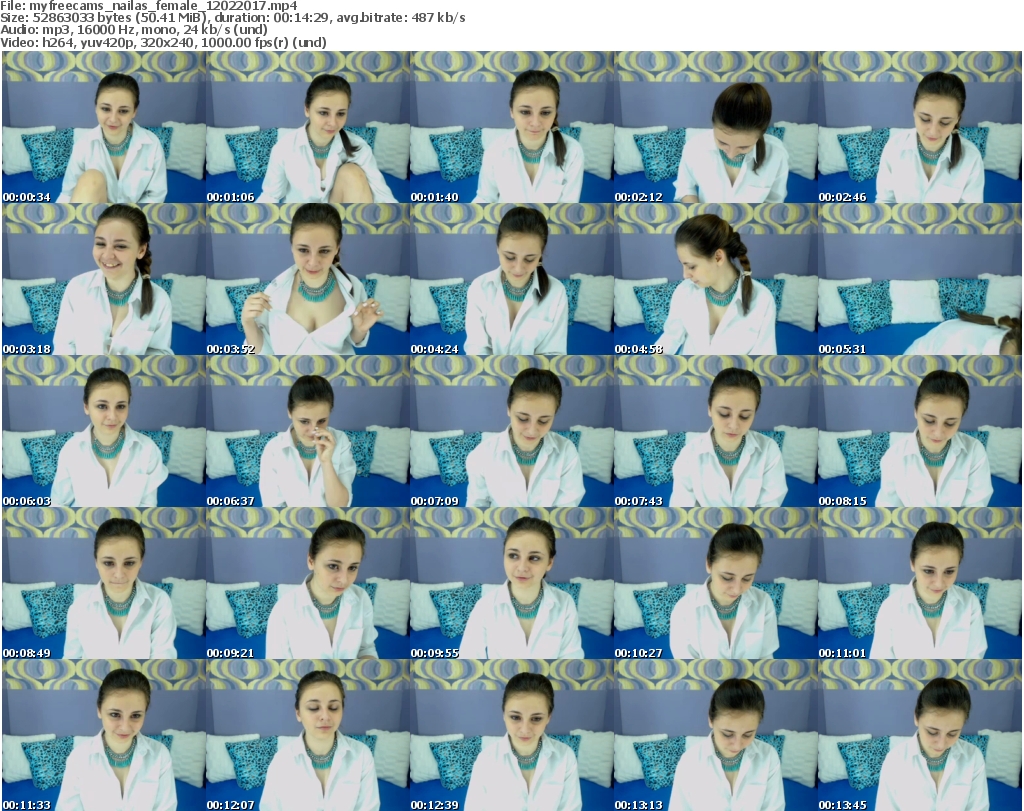Select the thumbnail stamped 00:09:21

[x=308, y=584]
